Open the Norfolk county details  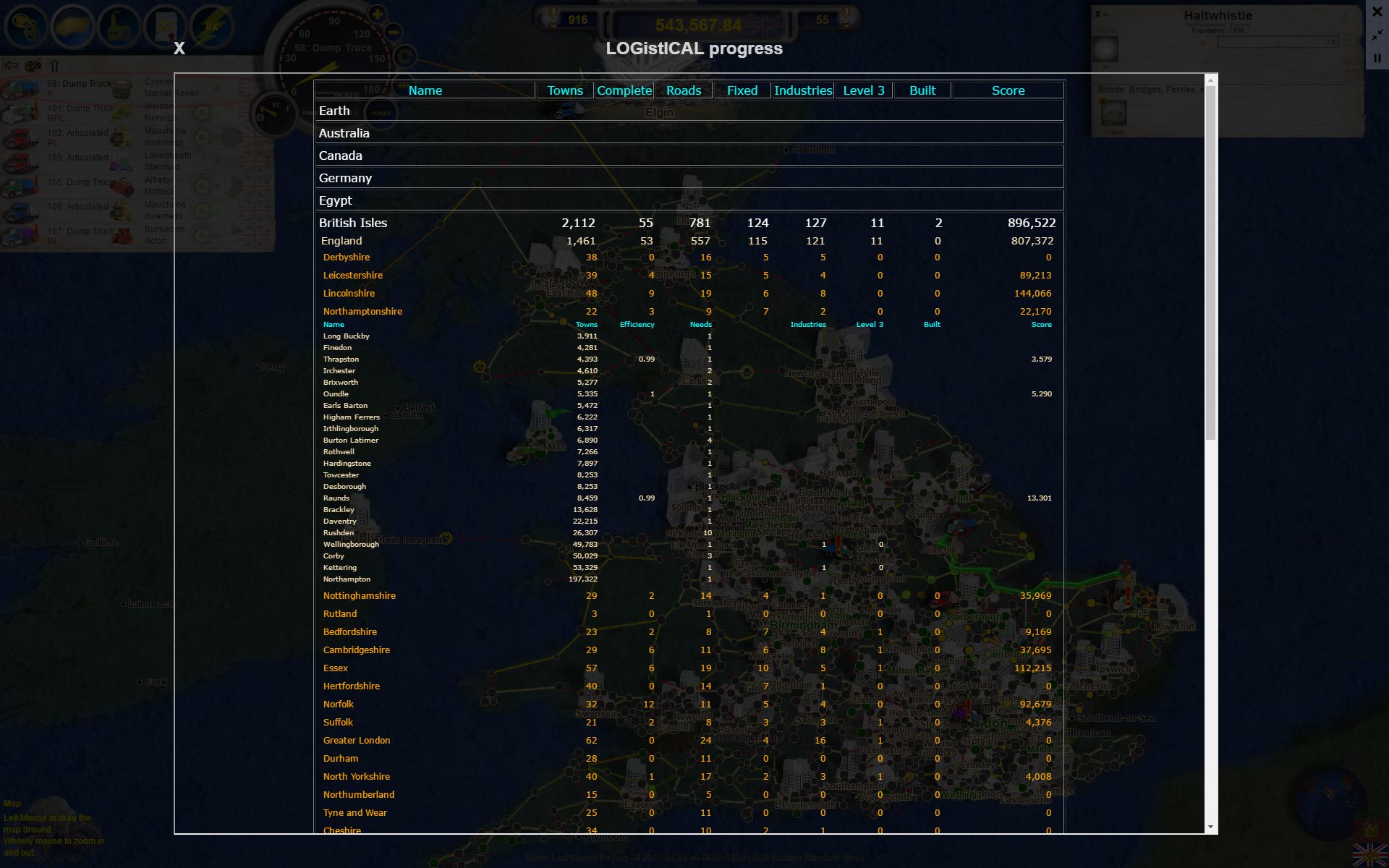(x=338, y=703)
